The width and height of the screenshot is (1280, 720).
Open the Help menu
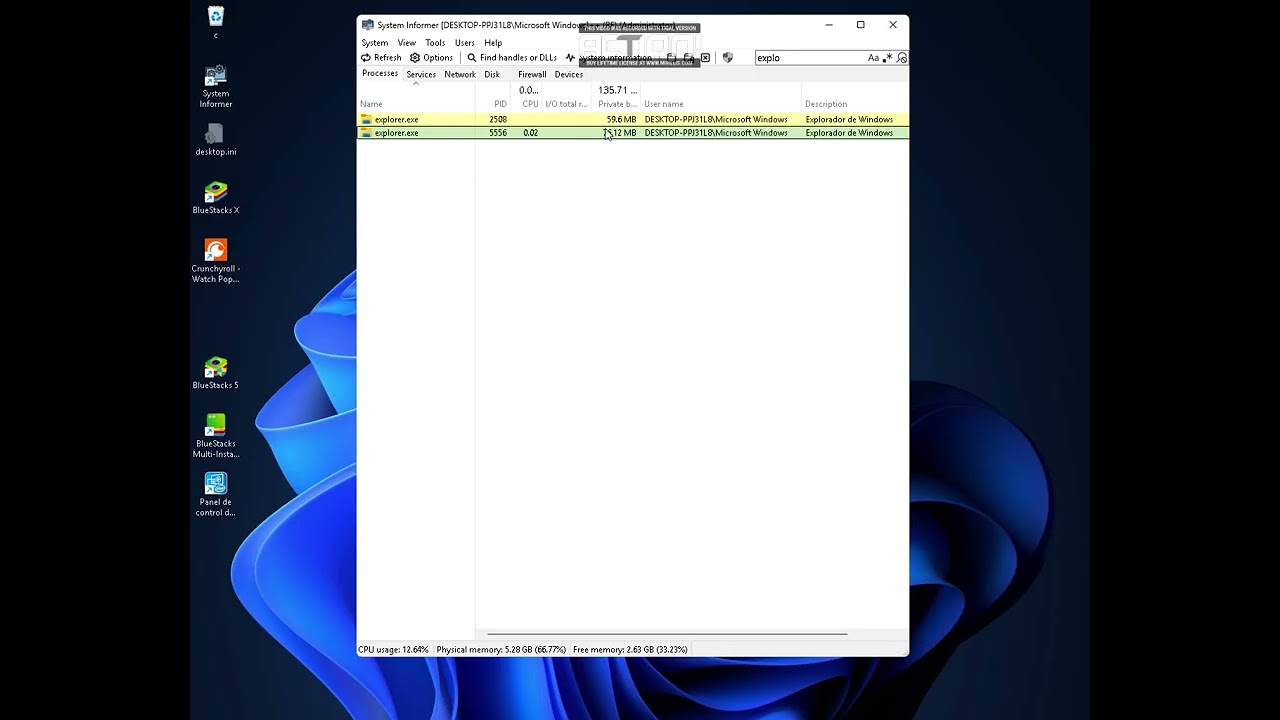pyautogui.click(x=493, y=43)
